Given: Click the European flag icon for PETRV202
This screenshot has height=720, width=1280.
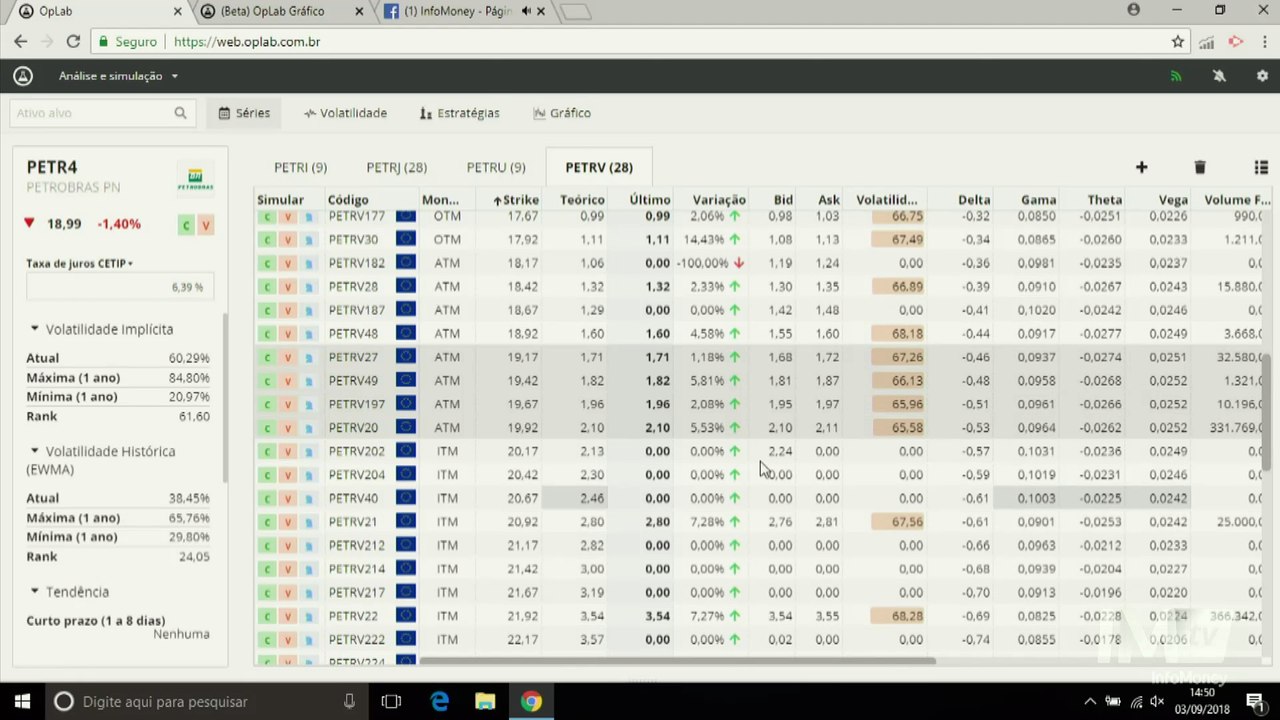Looking at the screenshot, I should (x=406, y=451).
